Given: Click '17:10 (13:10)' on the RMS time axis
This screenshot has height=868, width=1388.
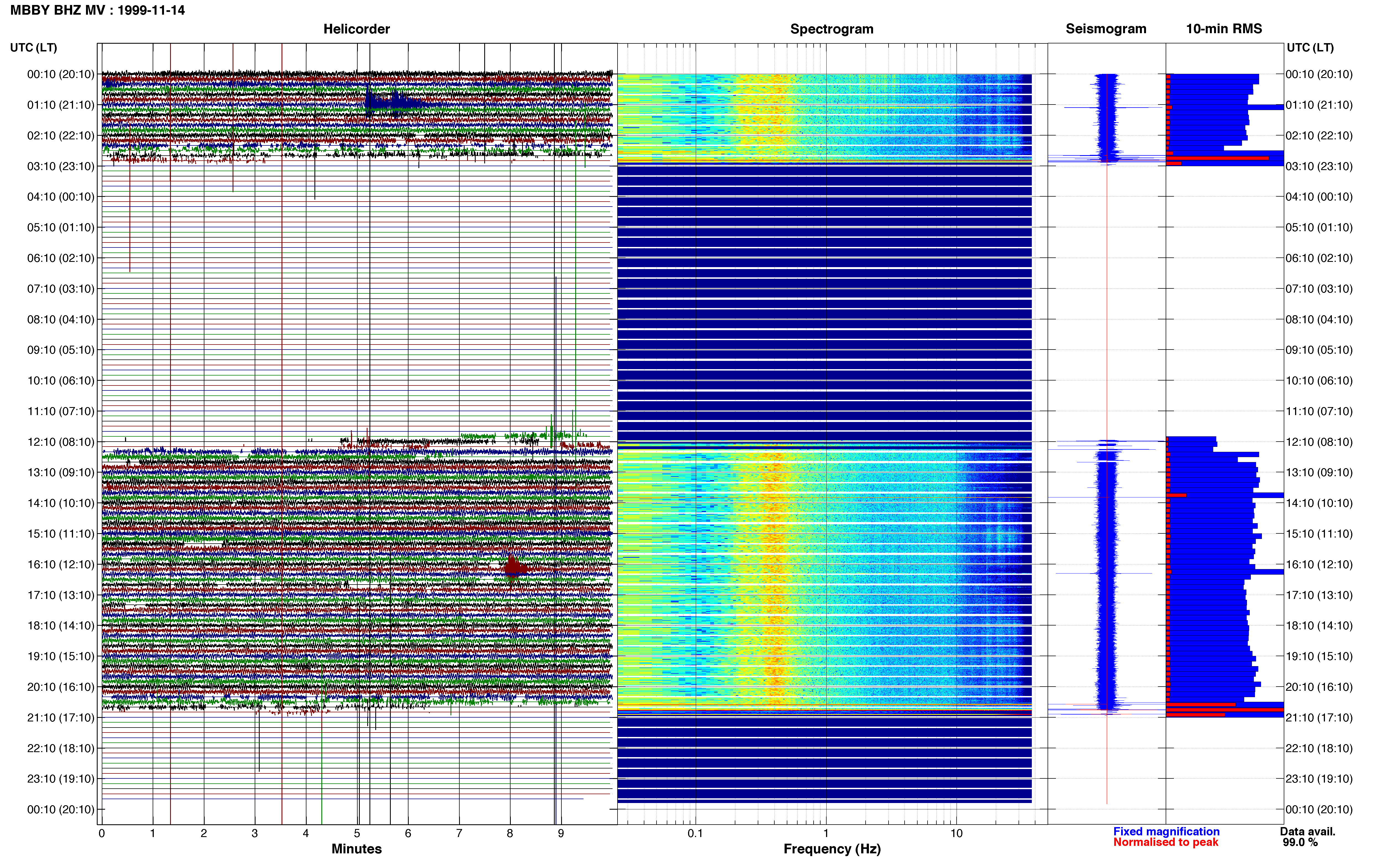Looking at the screenshot, I should [x=1319, y=595].
